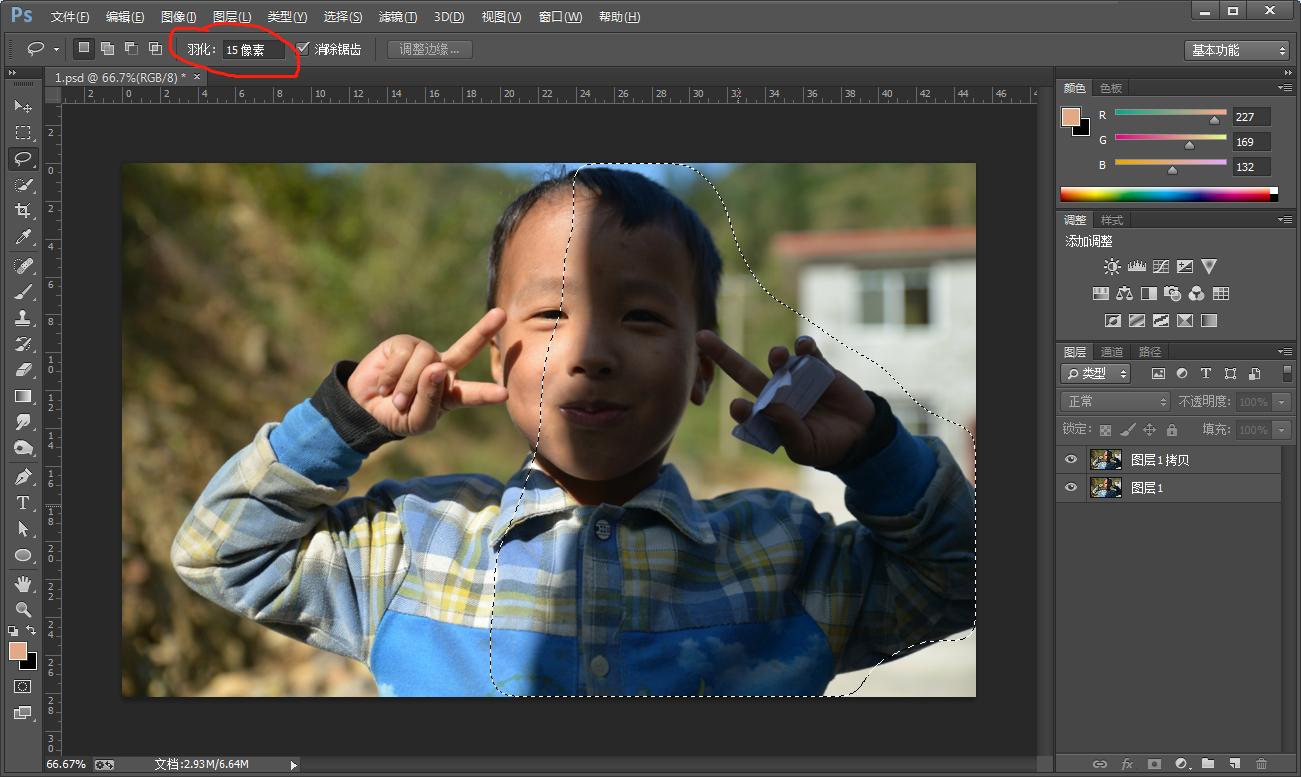Viewport: 1301px width, 777px height.
Task: Choose the Horizontal Type tool
Action: pyautogui.click(x=23, y=503)
